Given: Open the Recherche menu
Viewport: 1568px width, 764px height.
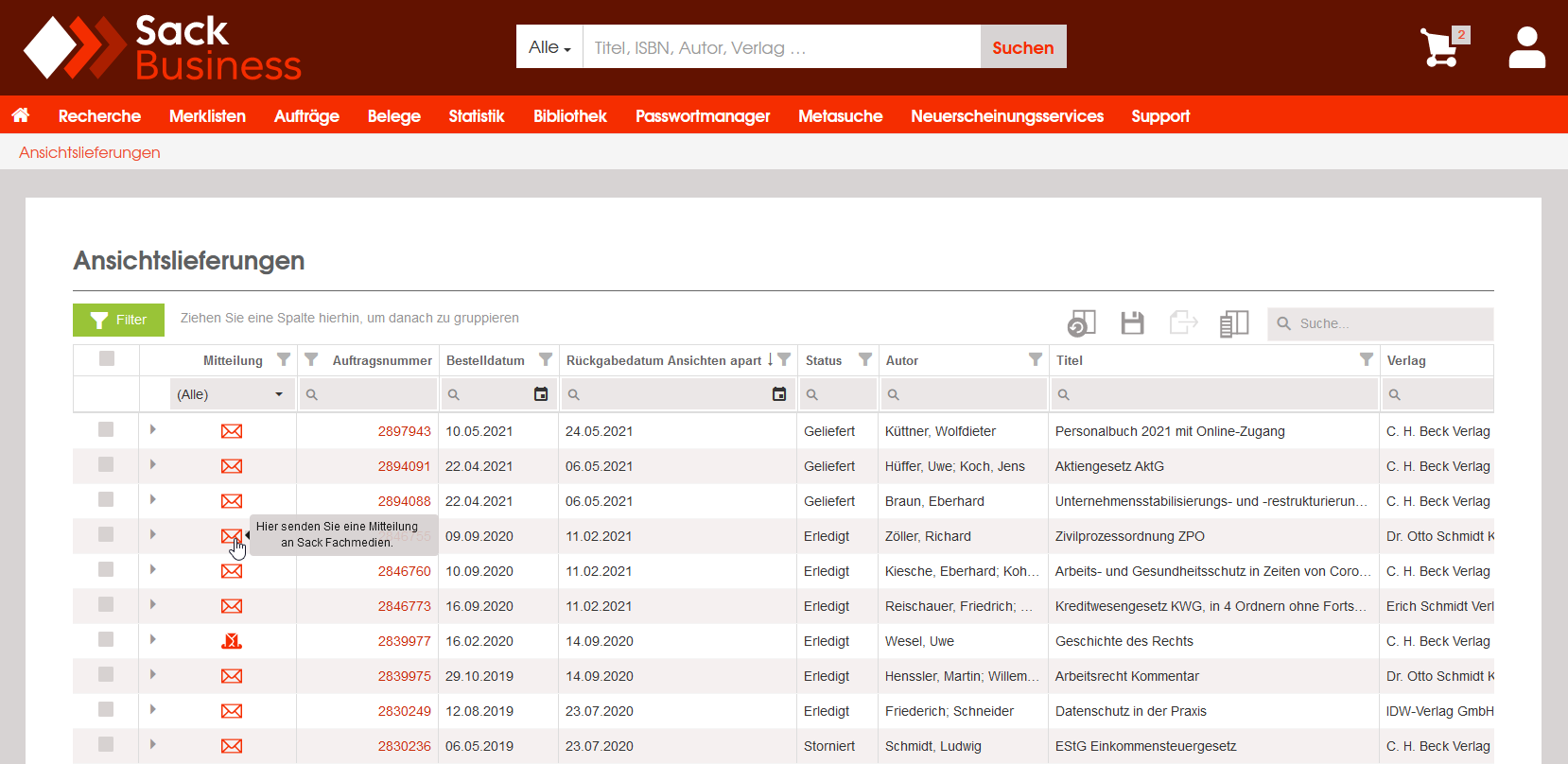Looking at the screenshot, I should 99,115.
